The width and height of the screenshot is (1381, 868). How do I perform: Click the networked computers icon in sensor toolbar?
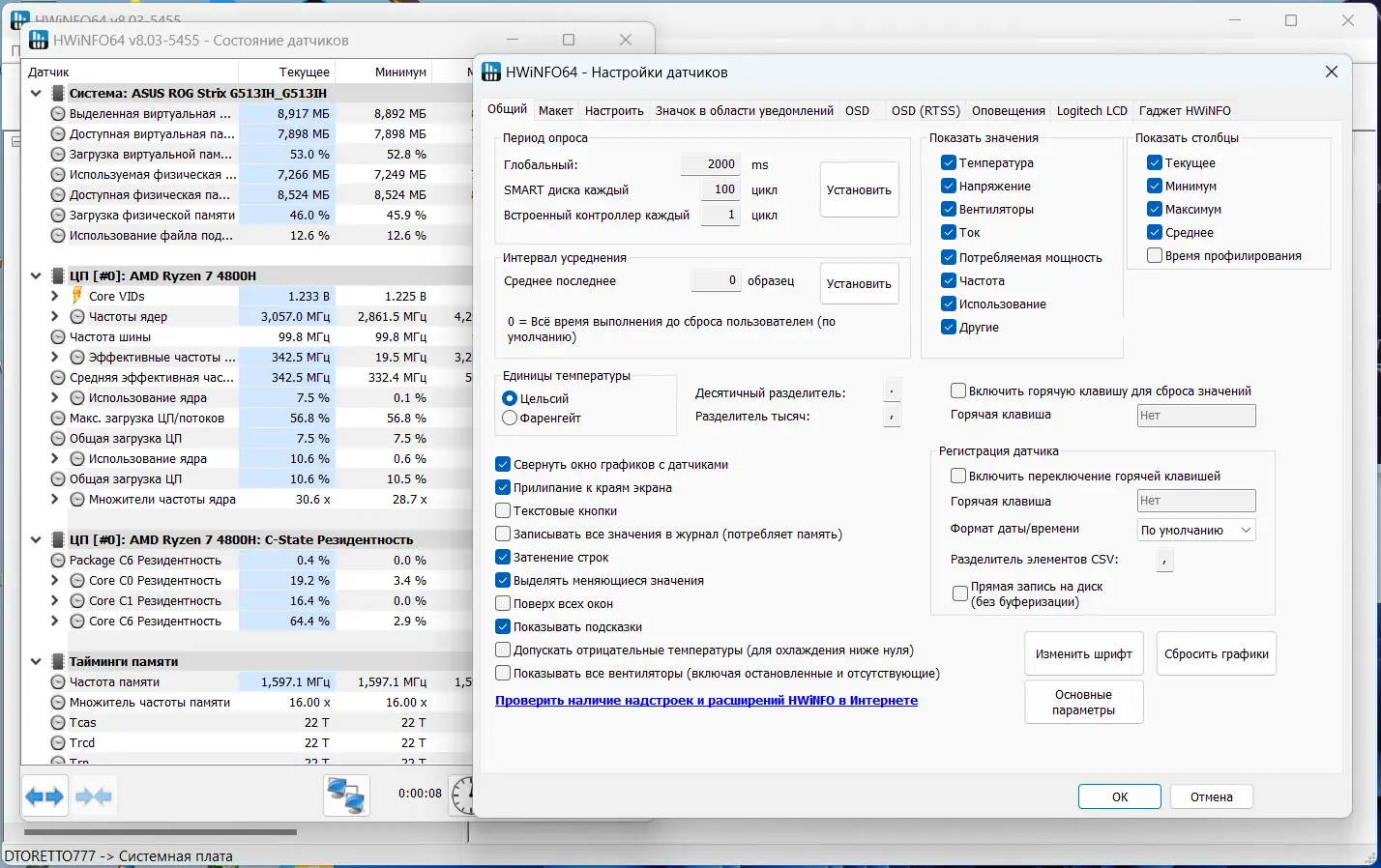point(346,796)
